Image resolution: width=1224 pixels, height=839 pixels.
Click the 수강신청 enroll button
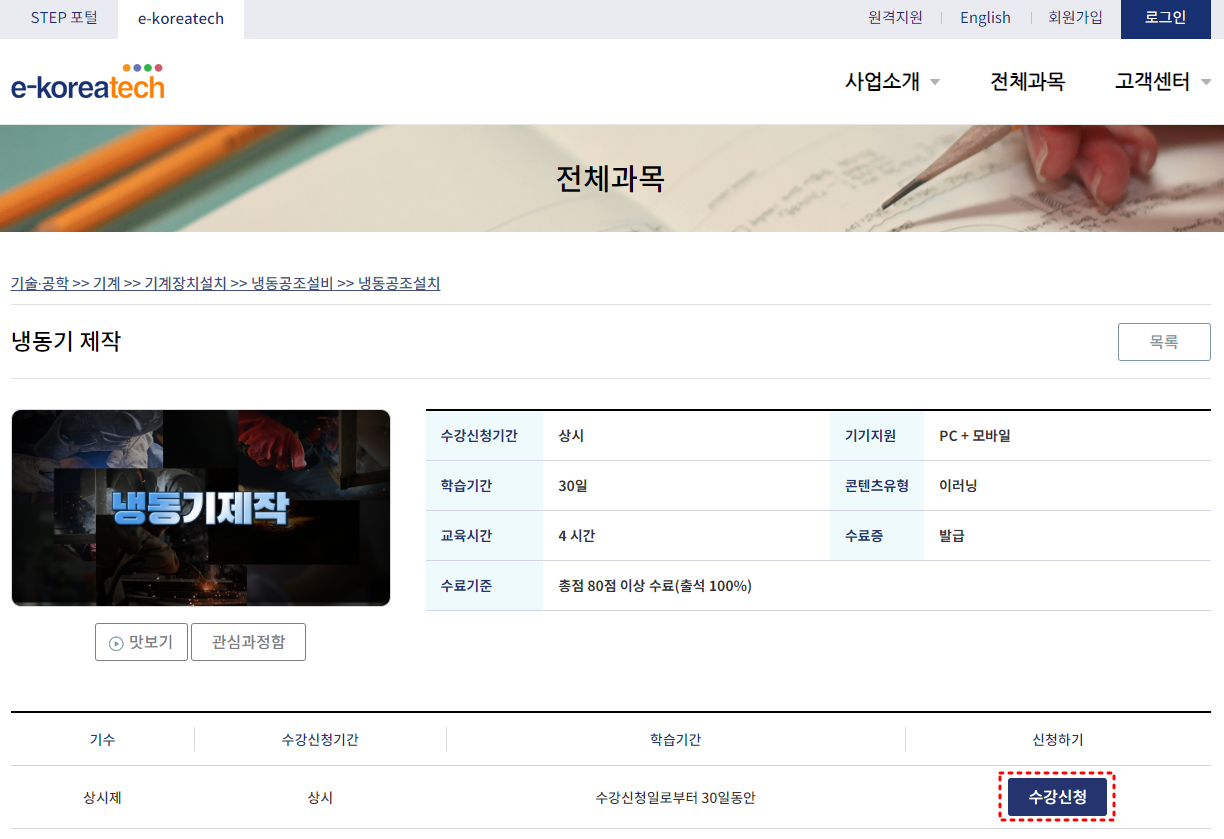[x=1058, y=797]
